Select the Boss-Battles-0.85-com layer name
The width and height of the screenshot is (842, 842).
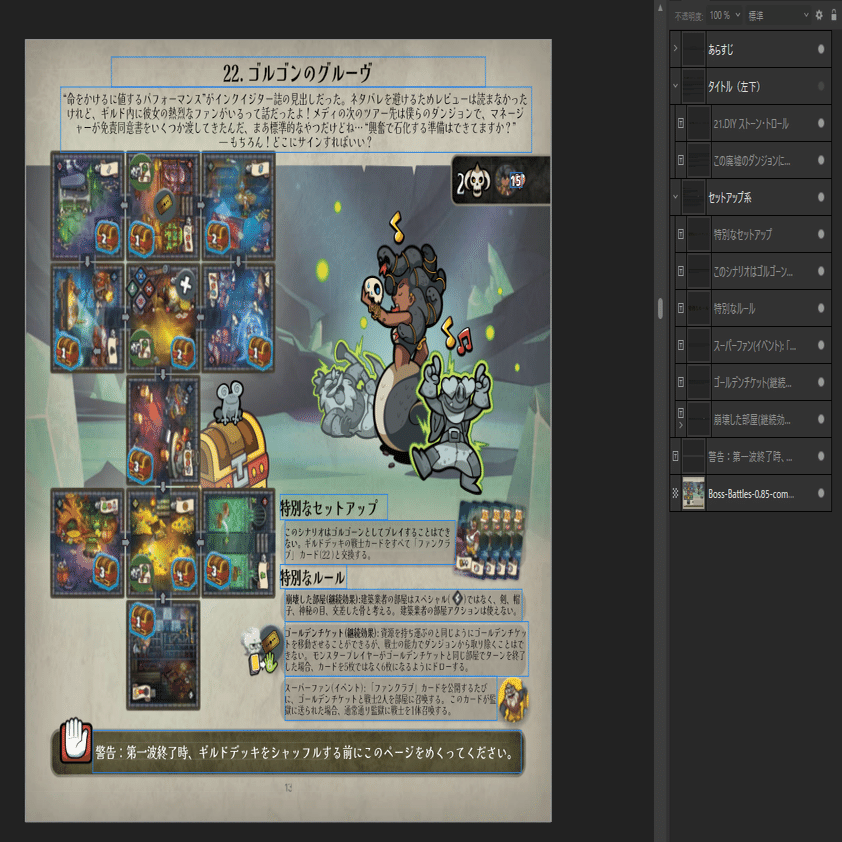click(751, 494)
